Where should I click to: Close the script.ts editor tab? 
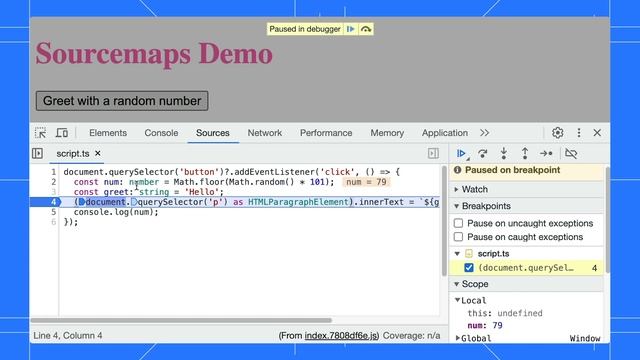[98, 153]
